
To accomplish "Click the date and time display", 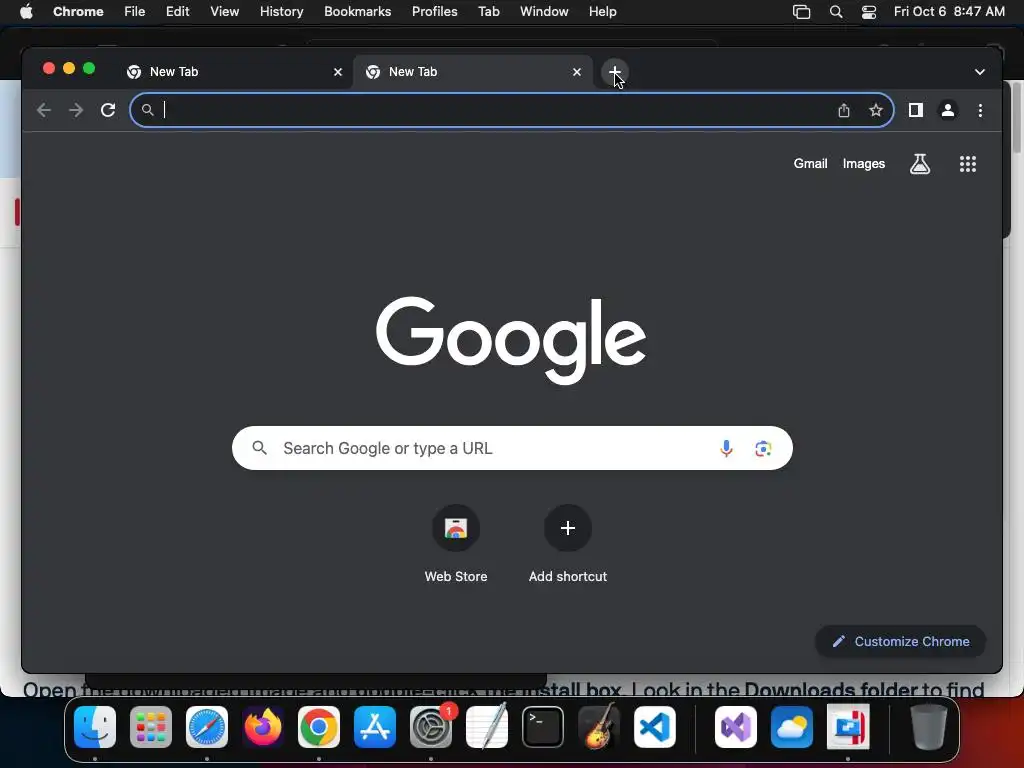I will coord(949,11).
